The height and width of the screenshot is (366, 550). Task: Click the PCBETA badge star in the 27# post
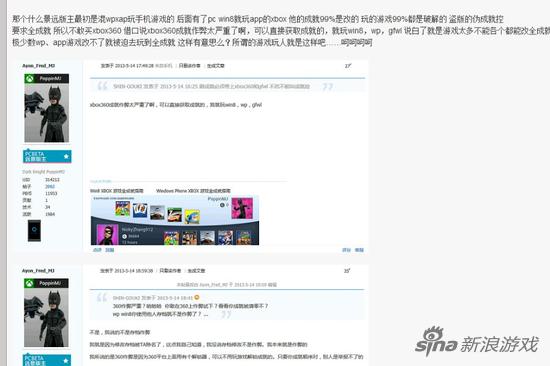66,156
